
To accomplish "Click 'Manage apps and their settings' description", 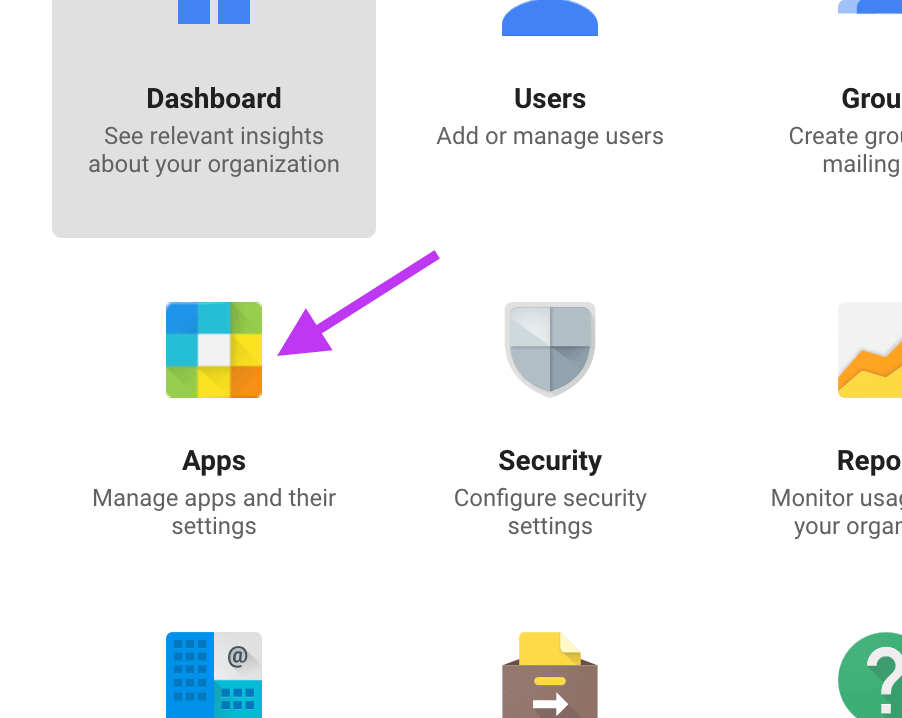I will click(x=214, y=512).
